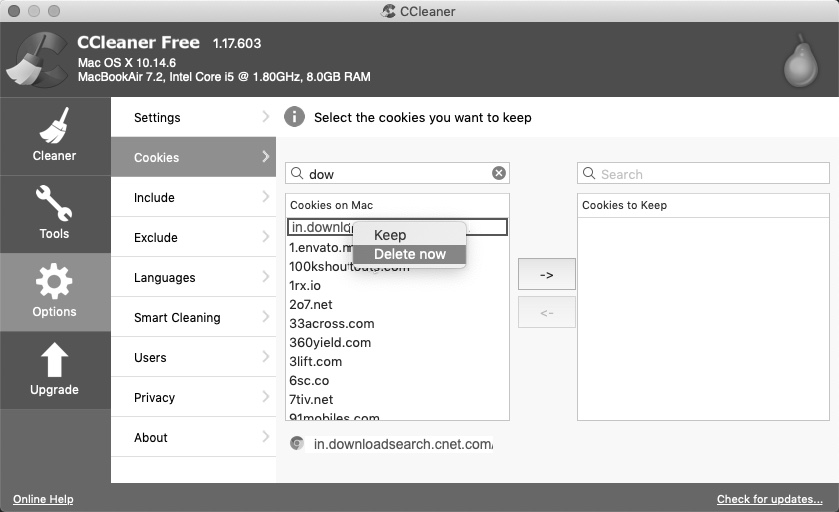Image resolution: width=839 pixels, height=512 pixels.
Task: Select the 2o7.net cookie
Action: (397, 304)
